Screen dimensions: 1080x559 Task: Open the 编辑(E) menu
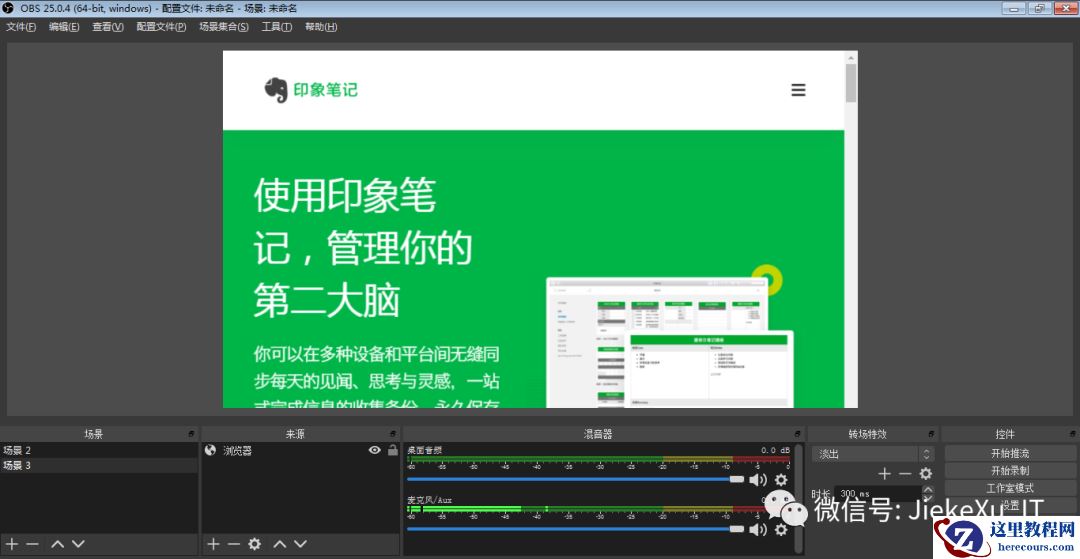click(64, 27)
